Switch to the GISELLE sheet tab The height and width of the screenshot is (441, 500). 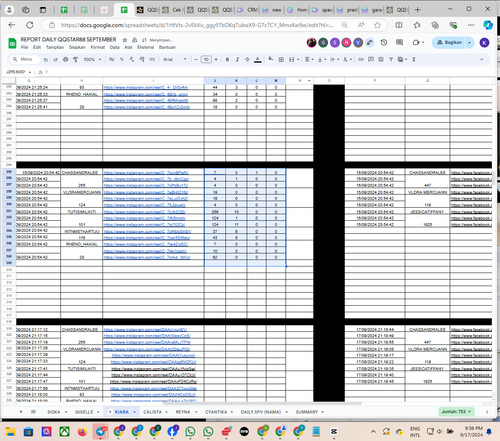pyautogui.click(x=84, y=412)
